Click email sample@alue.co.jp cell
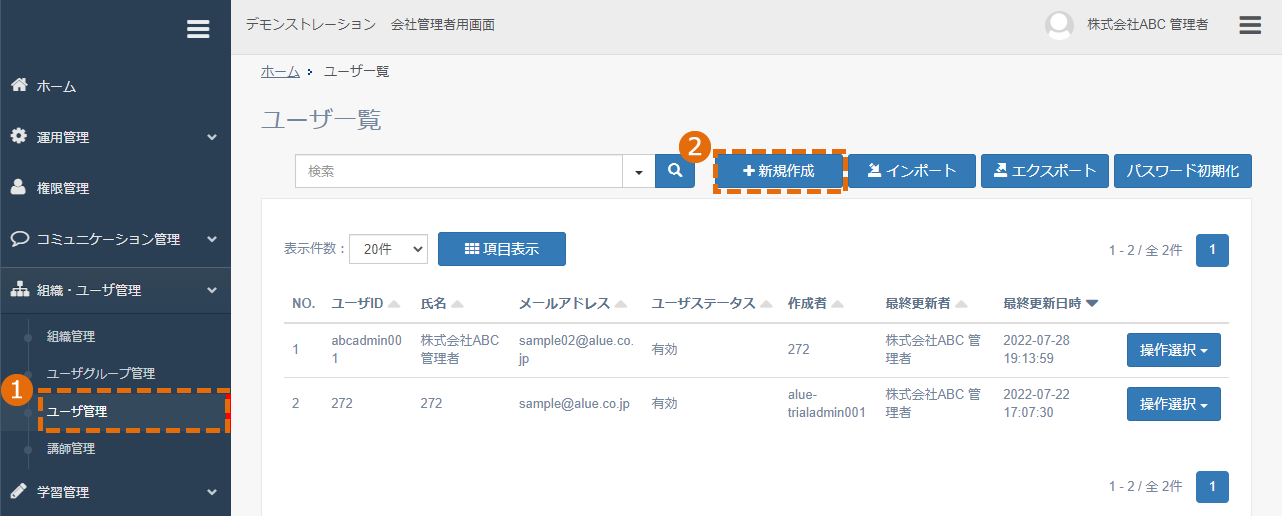Viewport: 1282px width, 516px height. [574, 404]
